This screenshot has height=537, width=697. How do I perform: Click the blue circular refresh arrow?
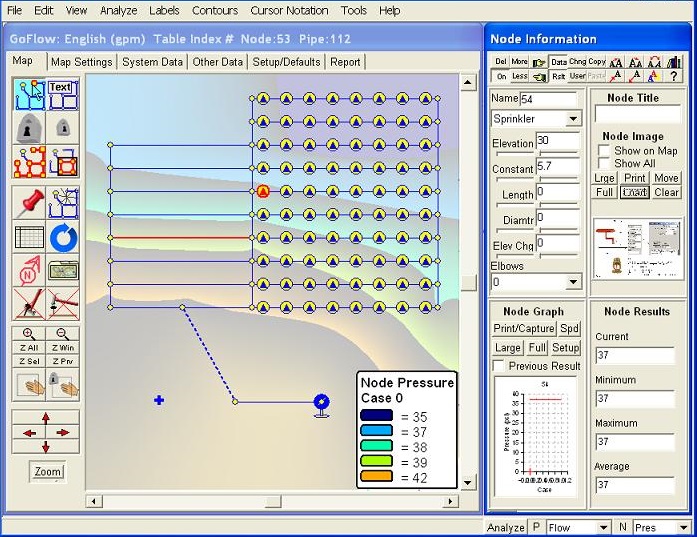pos(63,238)
